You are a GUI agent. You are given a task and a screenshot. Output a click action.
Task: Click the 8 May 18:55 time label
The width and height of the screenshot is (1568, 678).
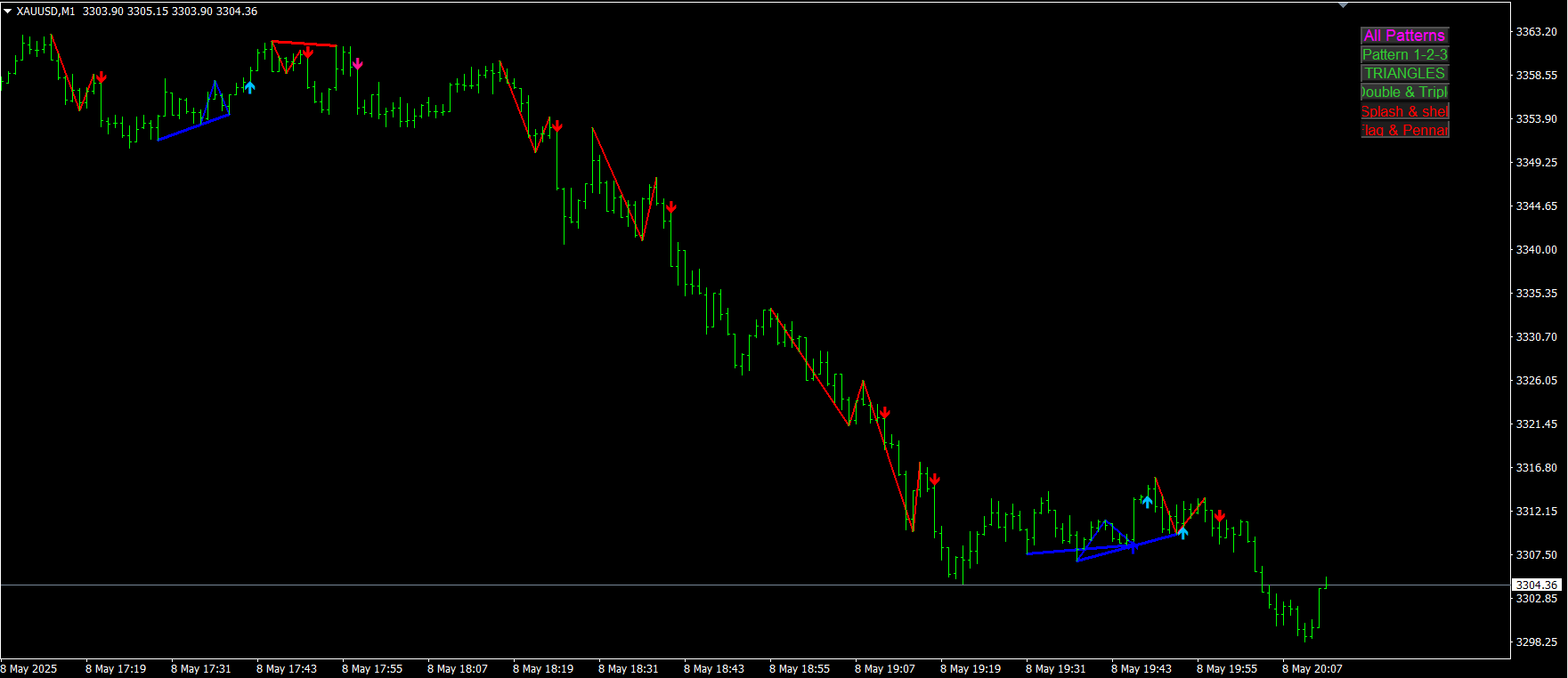point(800,669)
